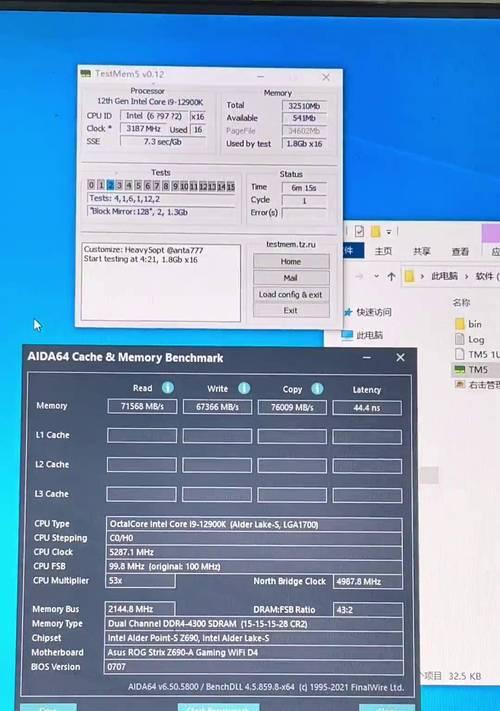The width and height of the screenshot is (500, 711).
Task: Click Load config & exit button
Action: (291, 294)
